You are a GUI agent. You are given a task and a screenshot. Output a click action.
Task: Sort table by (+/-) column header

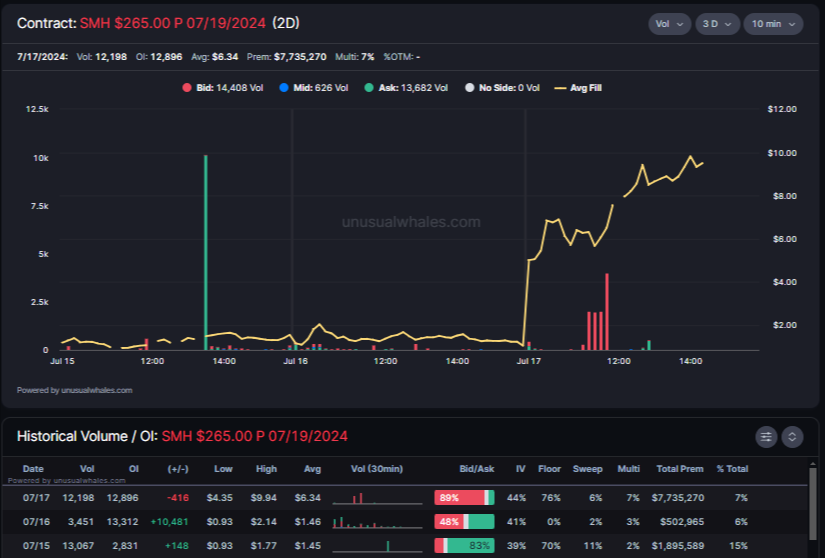point(178,469)
